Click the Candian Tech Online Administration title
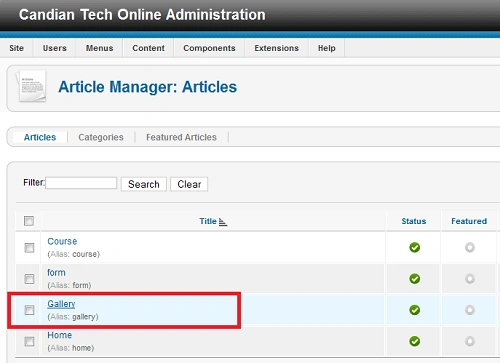The width and height of the screenshot is (500, 363). pyautogui.click(x=142, y=15)
